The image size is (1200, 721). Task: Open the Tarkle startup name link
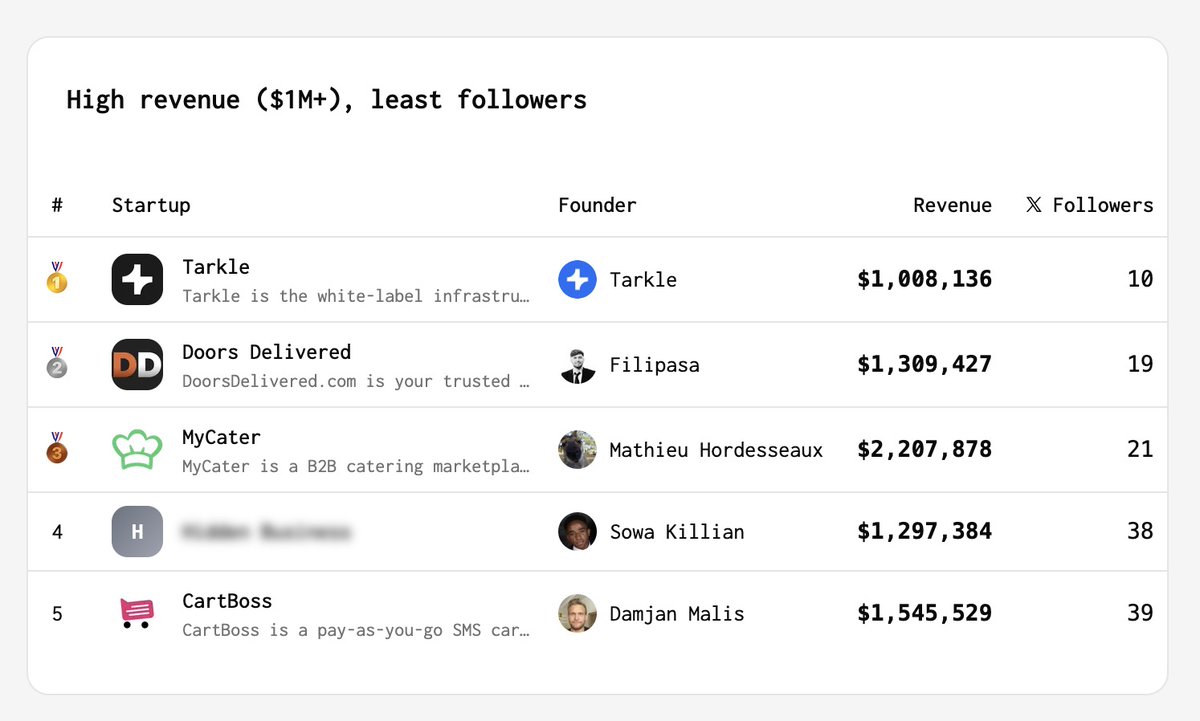(x=216, y=267)
